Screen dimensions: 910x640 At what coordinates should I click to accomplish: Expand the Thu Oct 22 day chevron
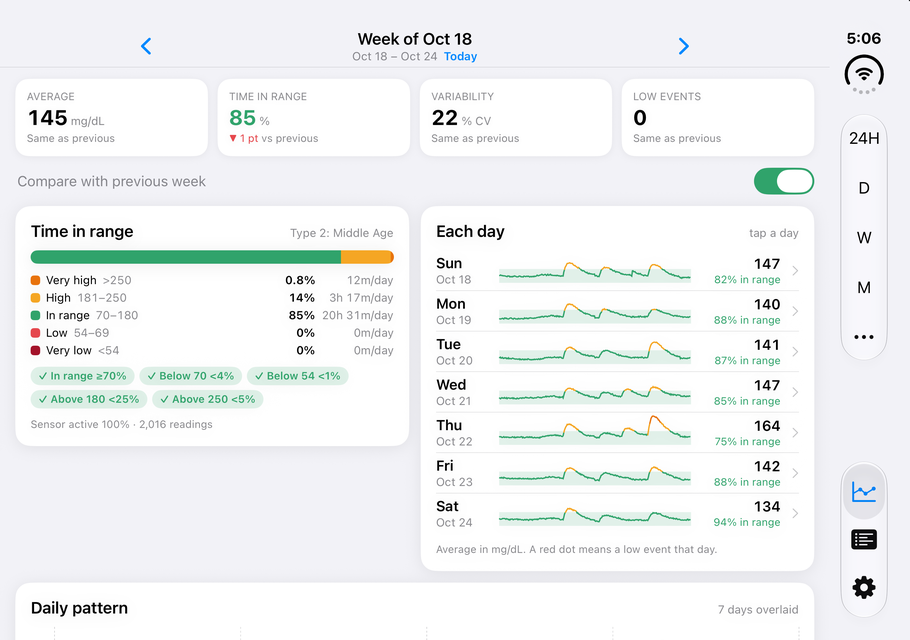click(795, 433)
